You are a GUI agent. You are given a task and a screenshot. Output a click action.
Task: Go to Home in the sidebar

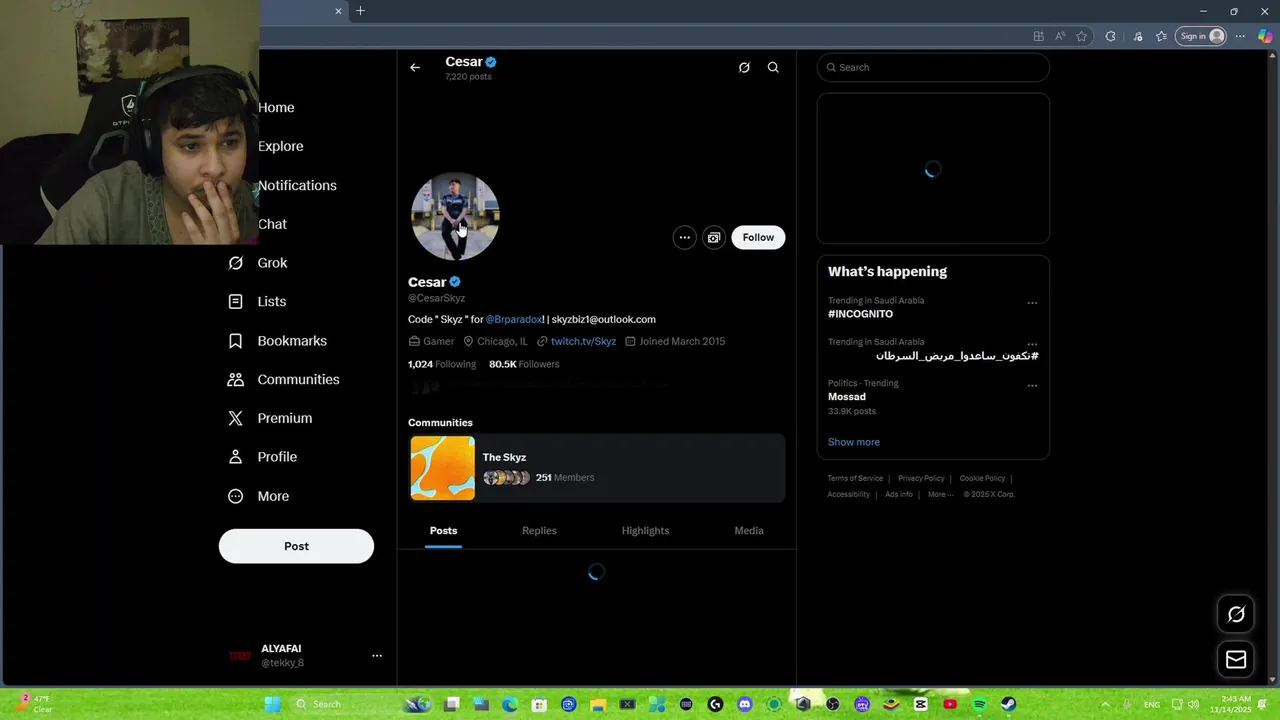(276, 107)
